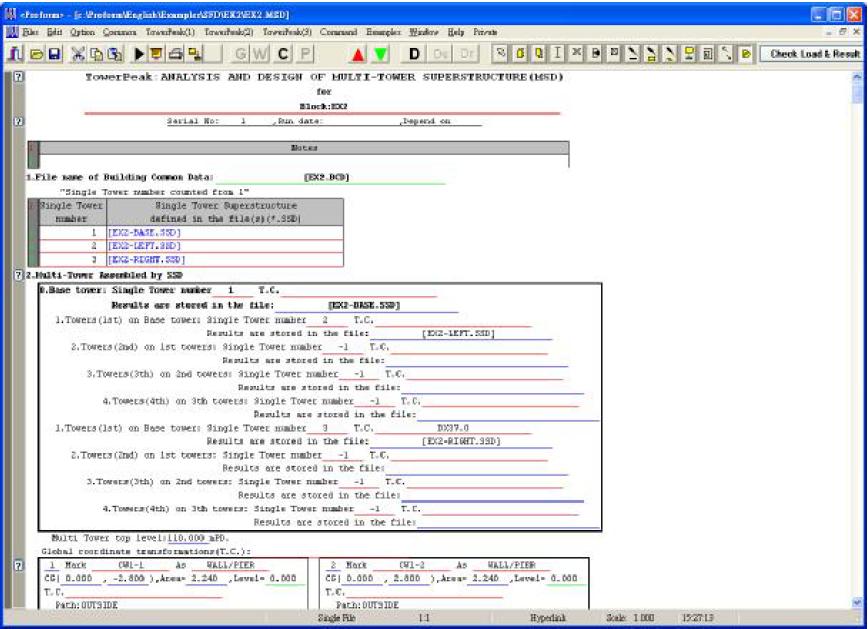This screenshot has width=868, height=629.
Task: Click the pen with underline icon
Action: 633,54
